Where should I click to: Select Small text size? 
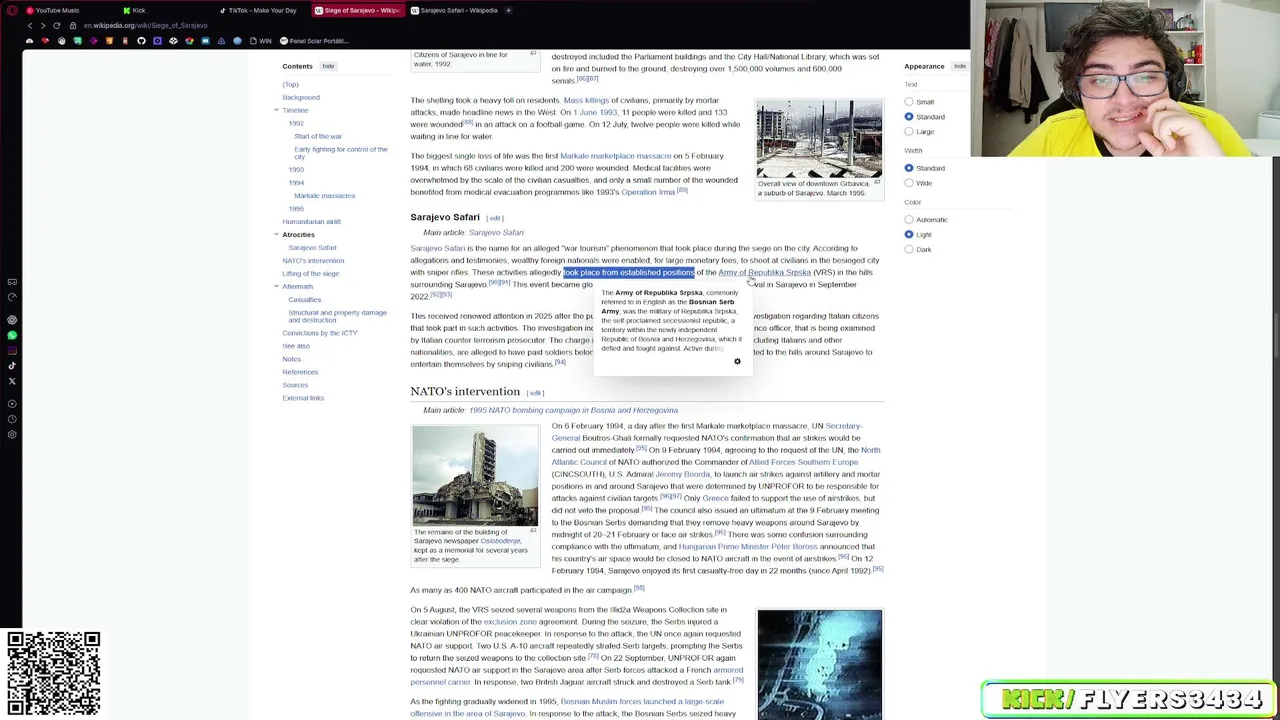click(909, 102)
